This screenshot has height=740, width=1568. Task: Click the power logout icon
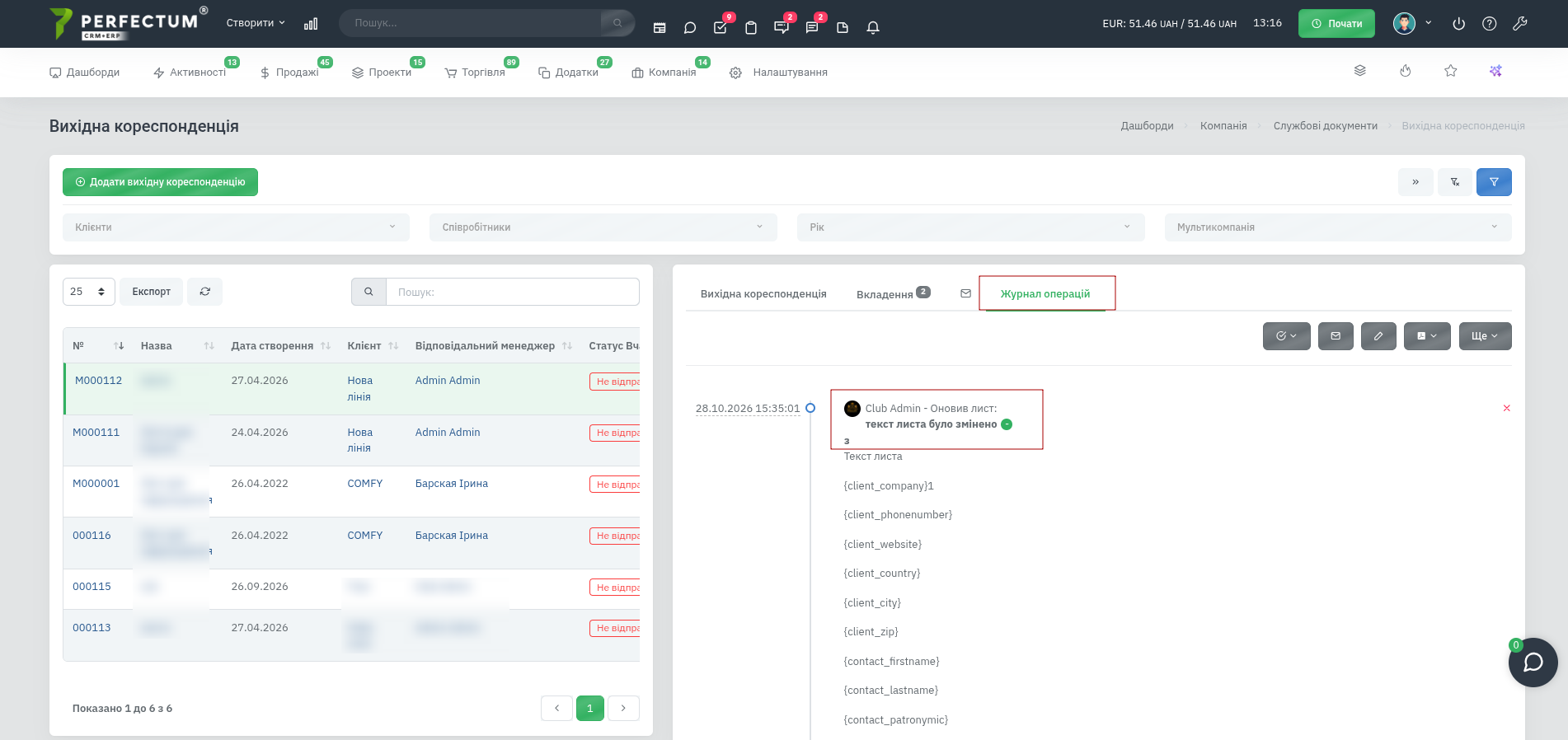point(1458,24)
